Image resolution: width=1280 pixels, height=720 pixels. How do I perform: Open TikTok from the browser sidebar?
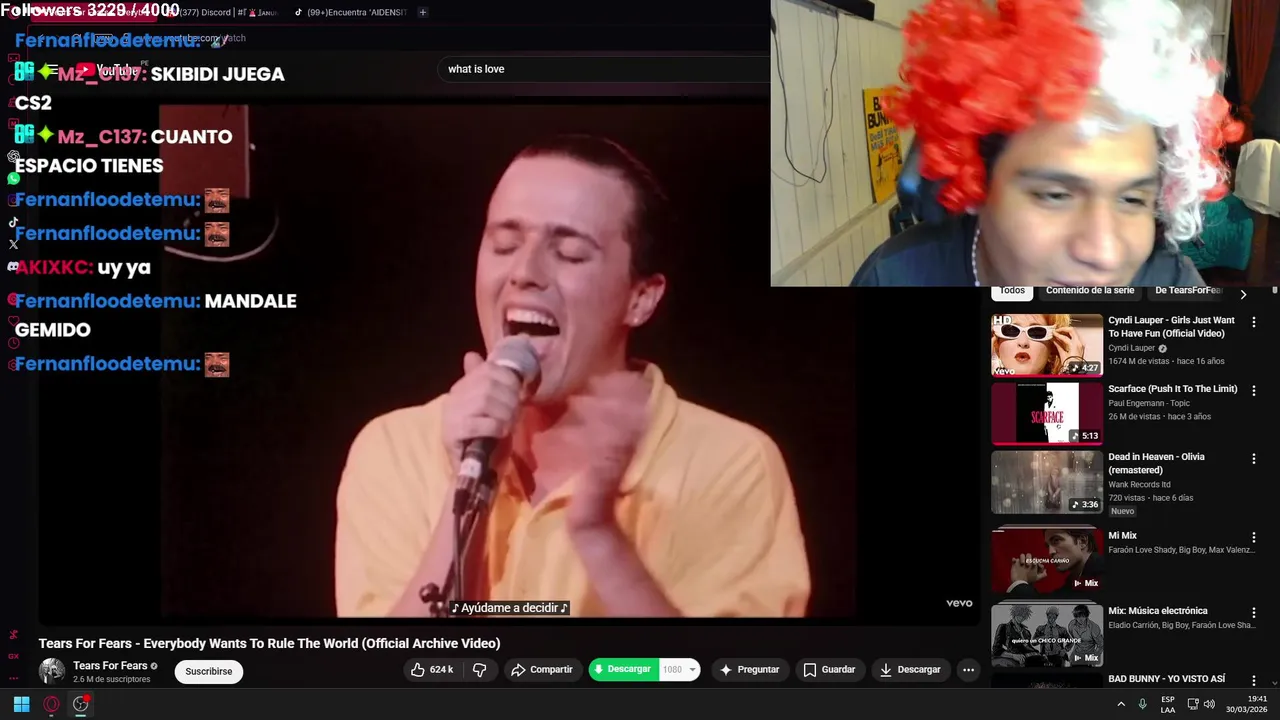(13, 223)
